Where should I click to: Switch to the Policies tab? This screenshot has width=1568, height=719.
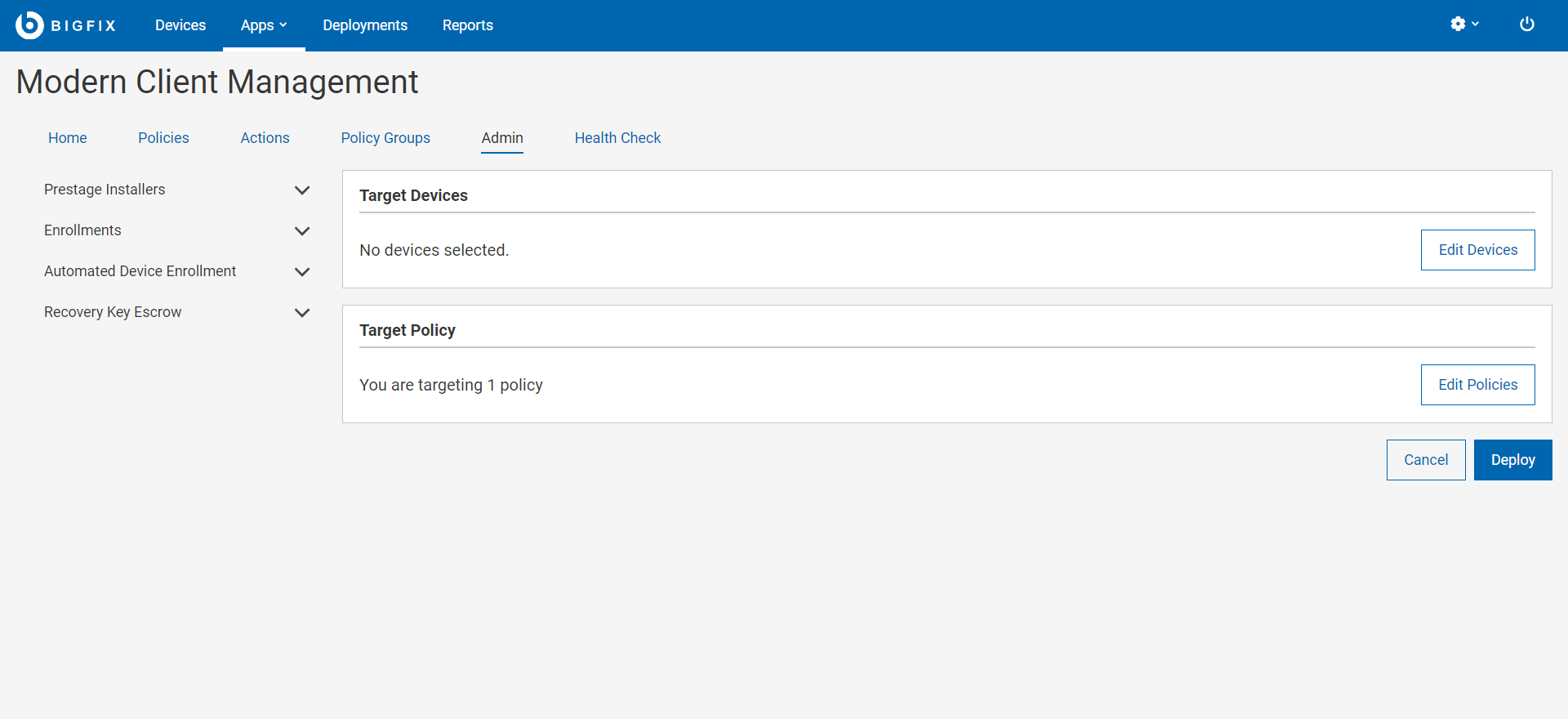[163, 138]
